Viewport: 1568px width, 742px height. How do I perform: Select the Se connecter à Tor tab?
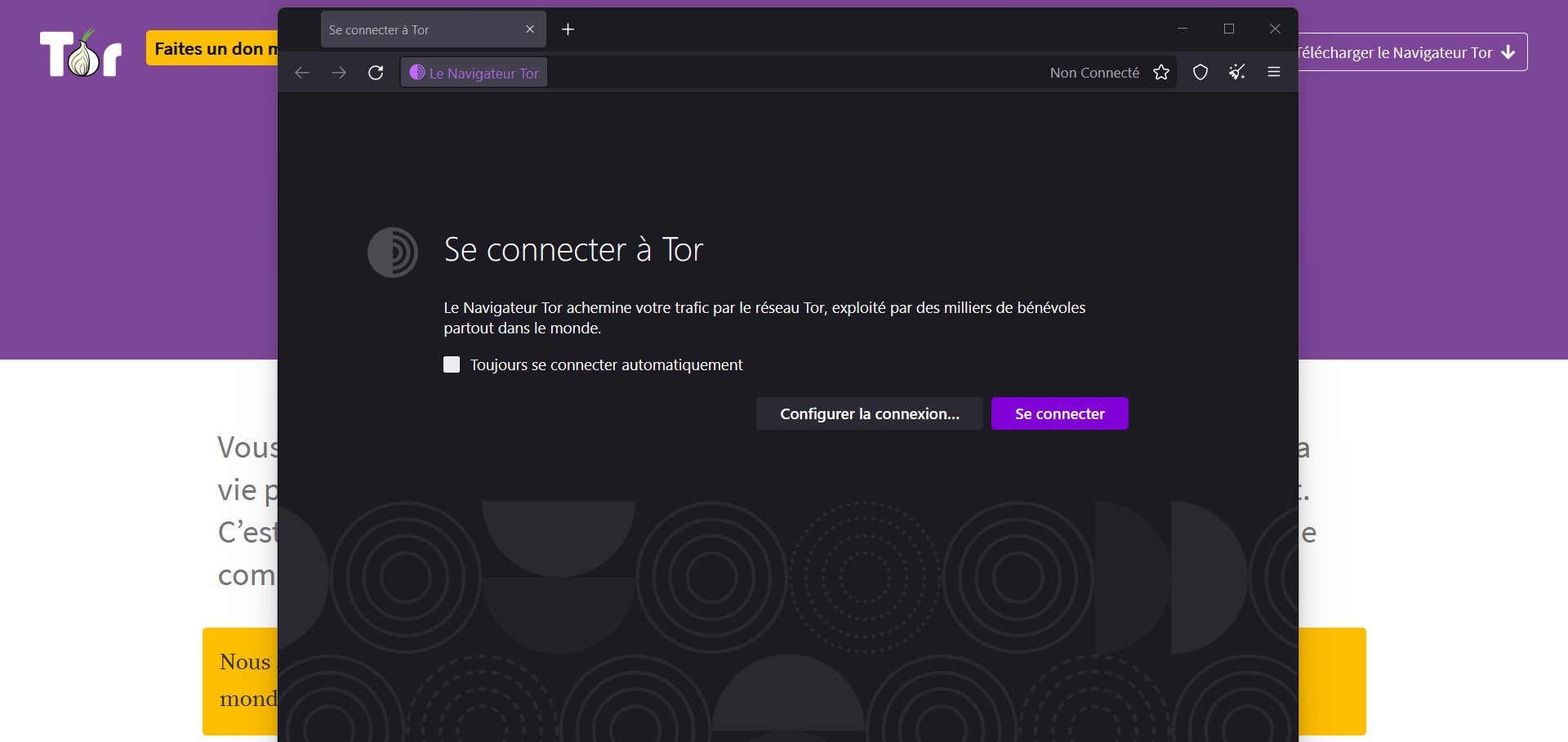[421, 29]
